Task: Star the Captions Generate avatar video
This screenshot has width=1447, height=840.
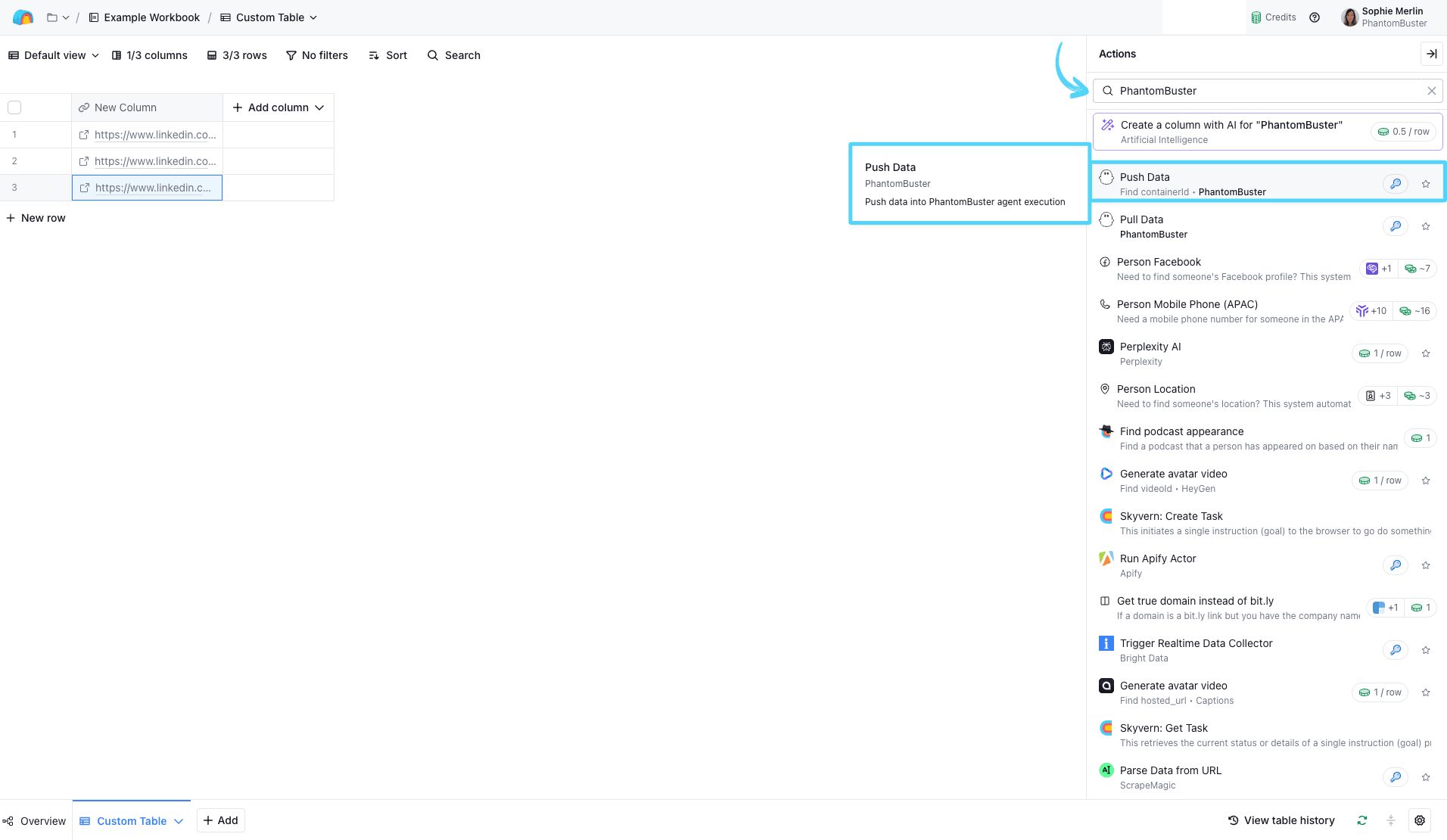Action: click(1426, 692)
